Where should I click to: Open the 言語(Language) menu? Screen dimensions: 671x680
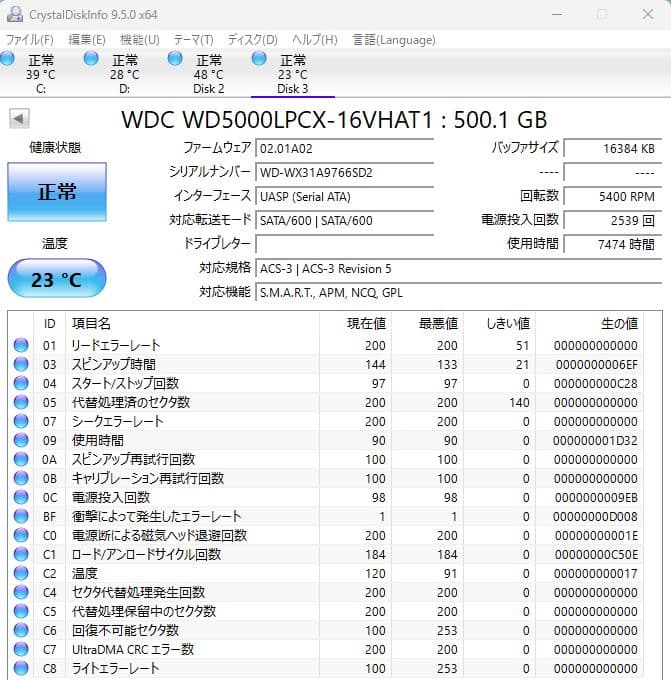(x=393, y=40)
